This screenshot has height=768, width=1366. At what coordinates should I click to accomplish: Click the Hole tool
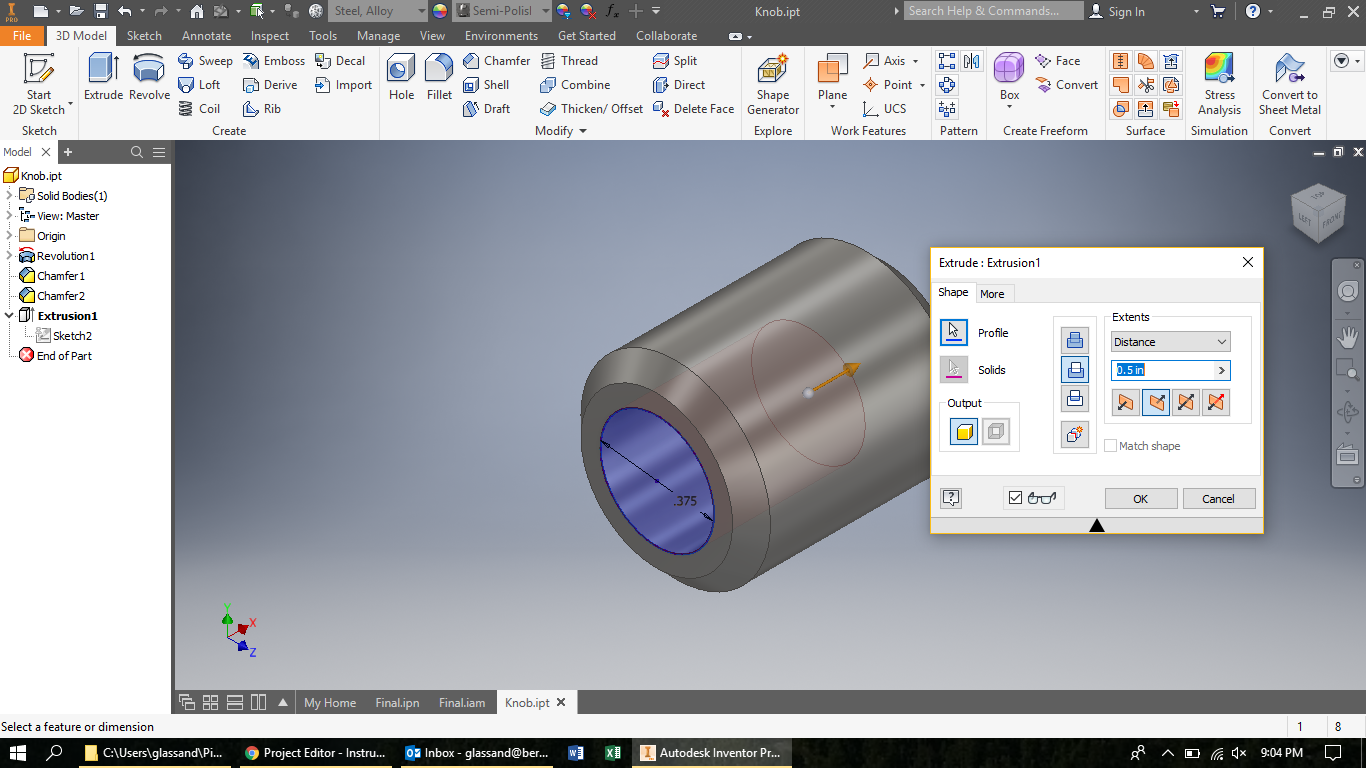click(x=401, y=78)
